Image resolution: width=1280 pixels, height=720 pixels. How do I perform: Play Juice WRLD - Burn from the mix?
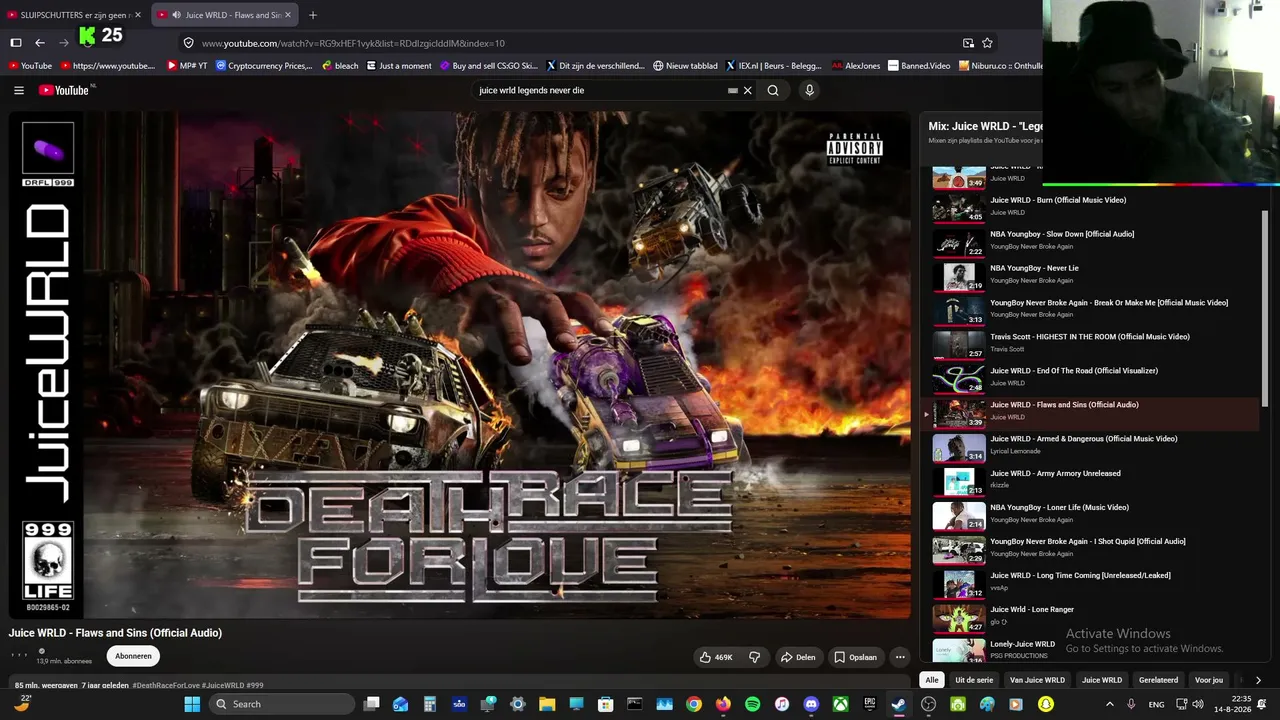pos(1093,206)
